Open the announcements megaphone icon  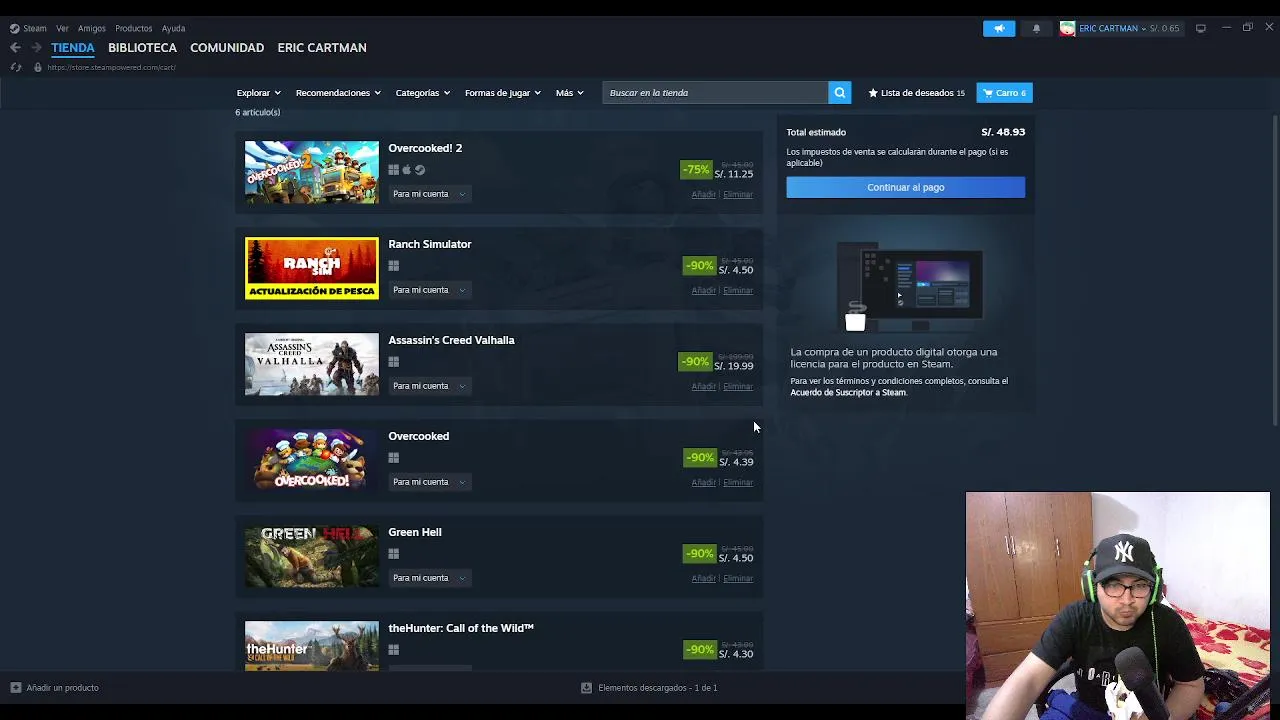tap(999, 28)
